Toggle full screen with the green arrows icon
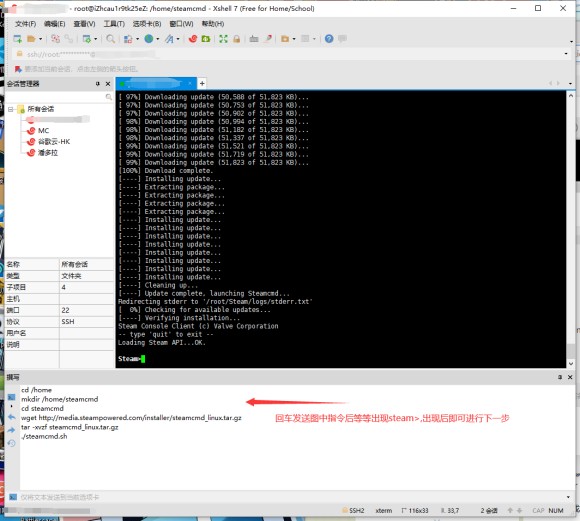 (223, 39)
